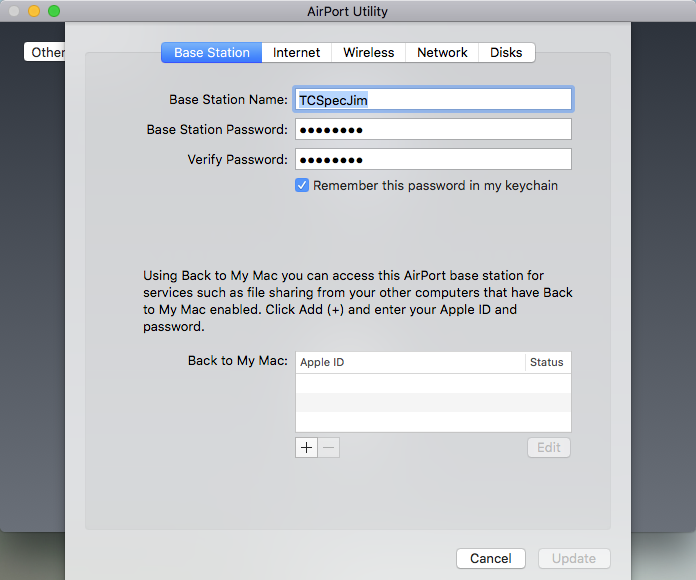Minimize the AirPort Utility window
The image size is (696, 580).
[x=34, y=11]
